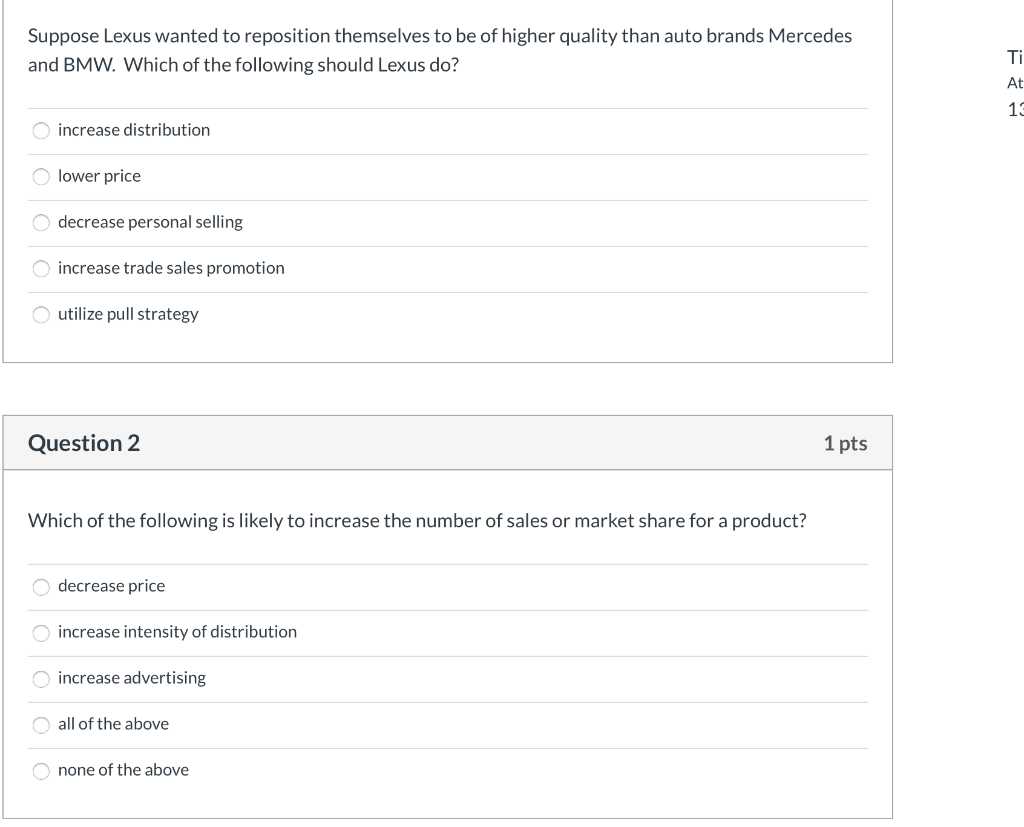Click the 'Question 2' heading
The image size is (1024, 827).
pyautogui.click(x=84, y=443)
